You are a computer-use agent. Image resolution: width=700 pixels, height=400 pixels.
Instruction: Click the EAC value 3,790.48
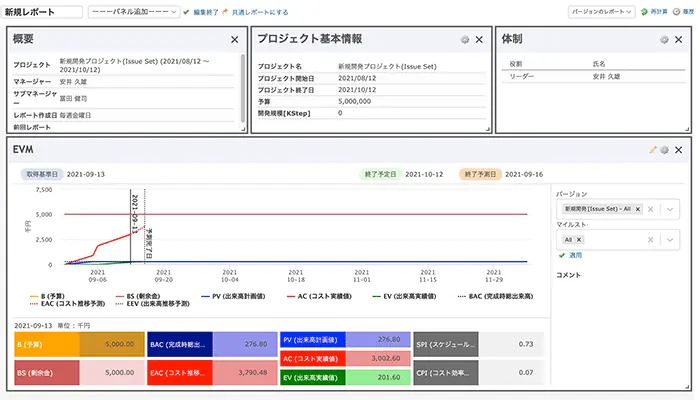click(x=253, y=372)
